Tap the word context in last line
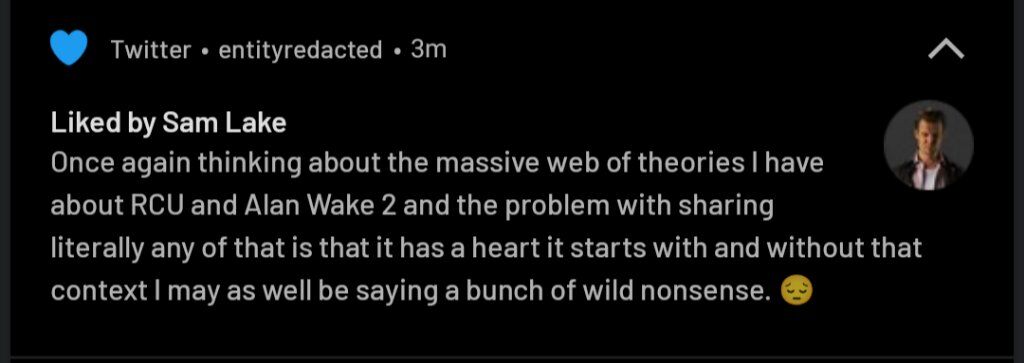This screenshot has width=1024, height=363. (x=99, y=292)
